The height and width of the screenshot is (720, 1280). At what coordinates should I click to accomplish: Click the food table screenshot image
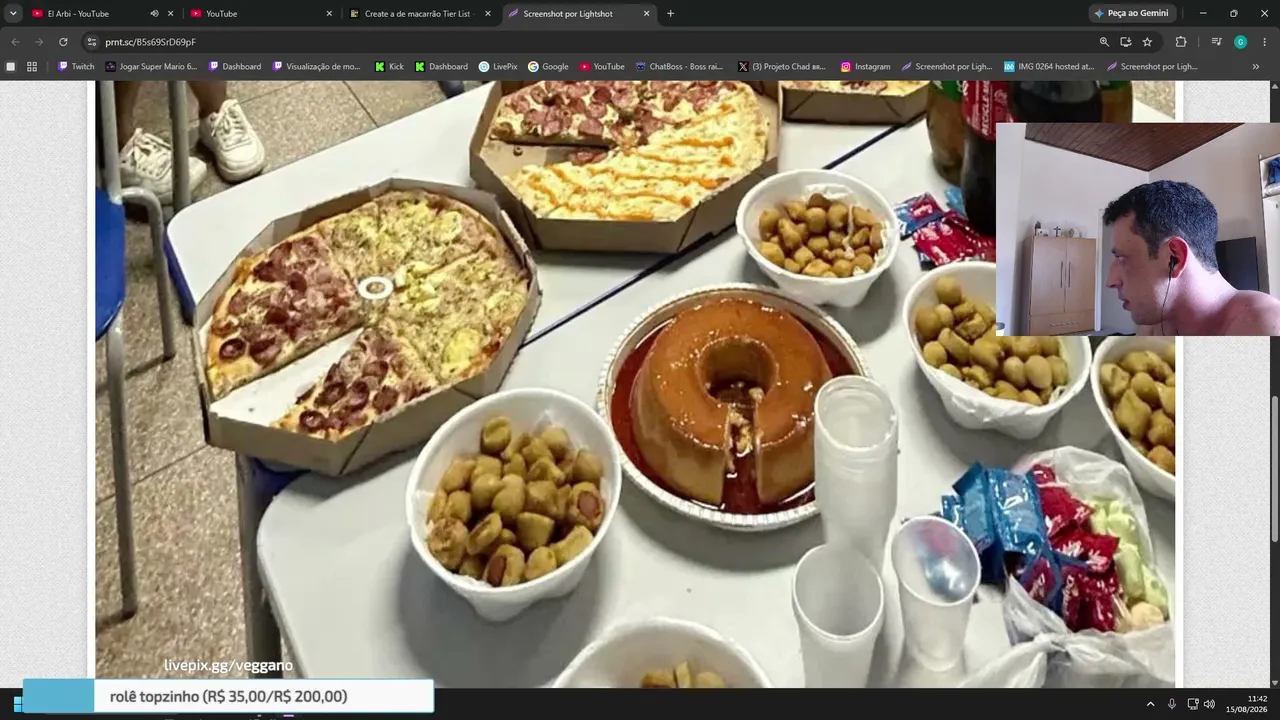[636, 384]
